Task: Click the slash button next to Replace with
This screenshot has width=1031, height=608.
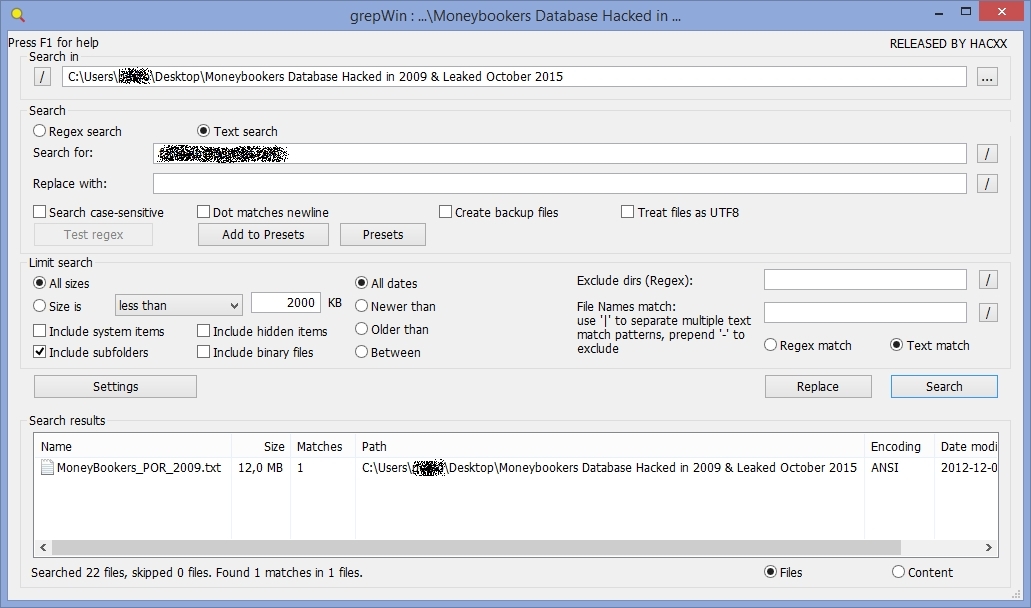Action: click(987, 183)
